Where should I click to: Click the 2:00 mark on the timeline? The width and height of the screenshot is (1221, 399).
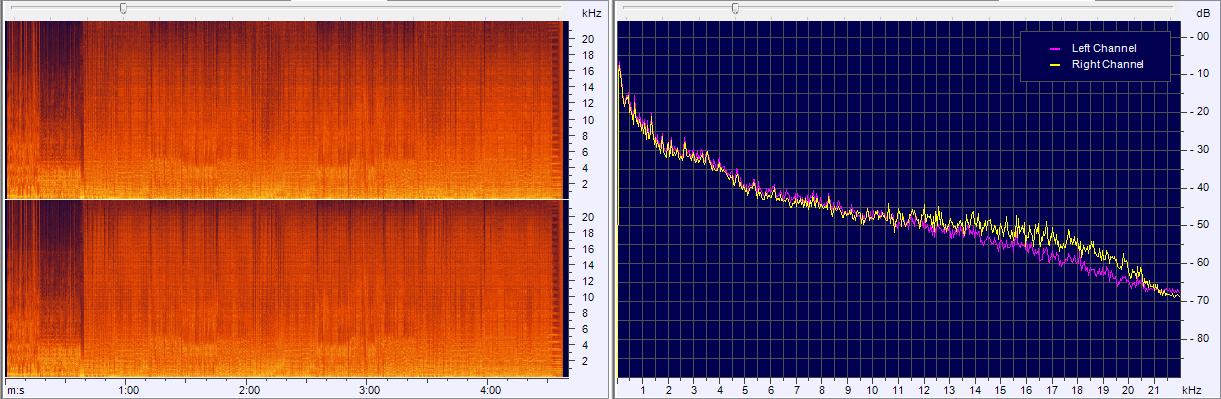point(250,390)
